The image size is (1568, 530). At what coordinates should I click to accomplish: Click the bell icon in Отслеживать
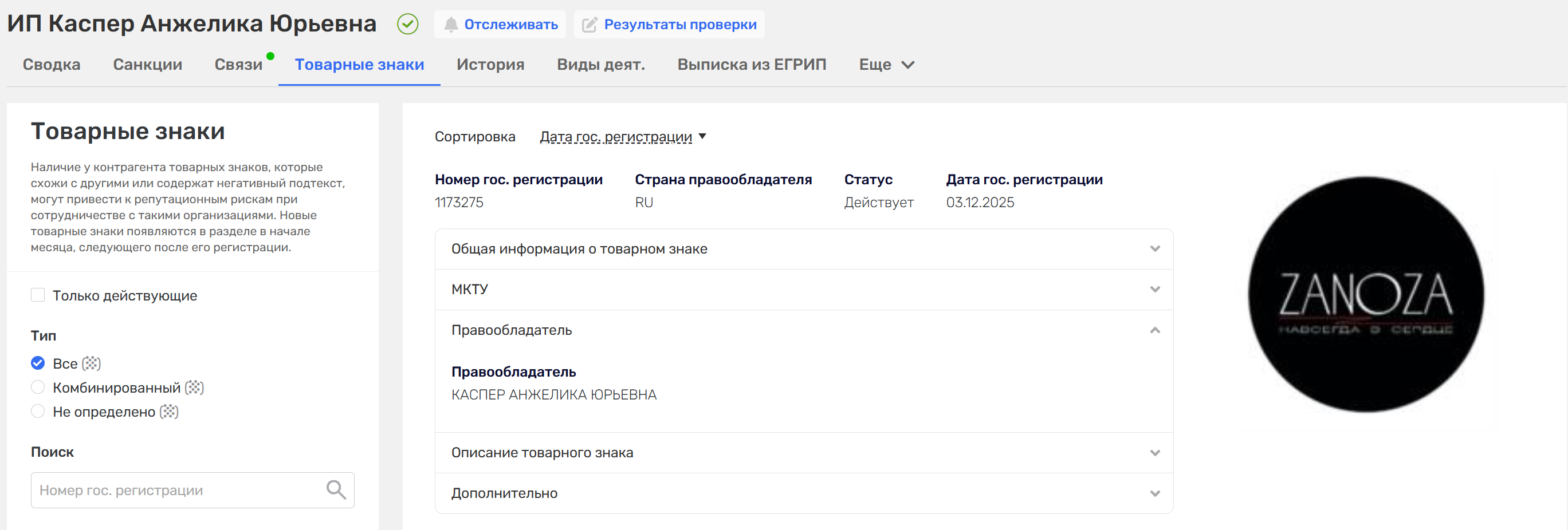(450, 24)
